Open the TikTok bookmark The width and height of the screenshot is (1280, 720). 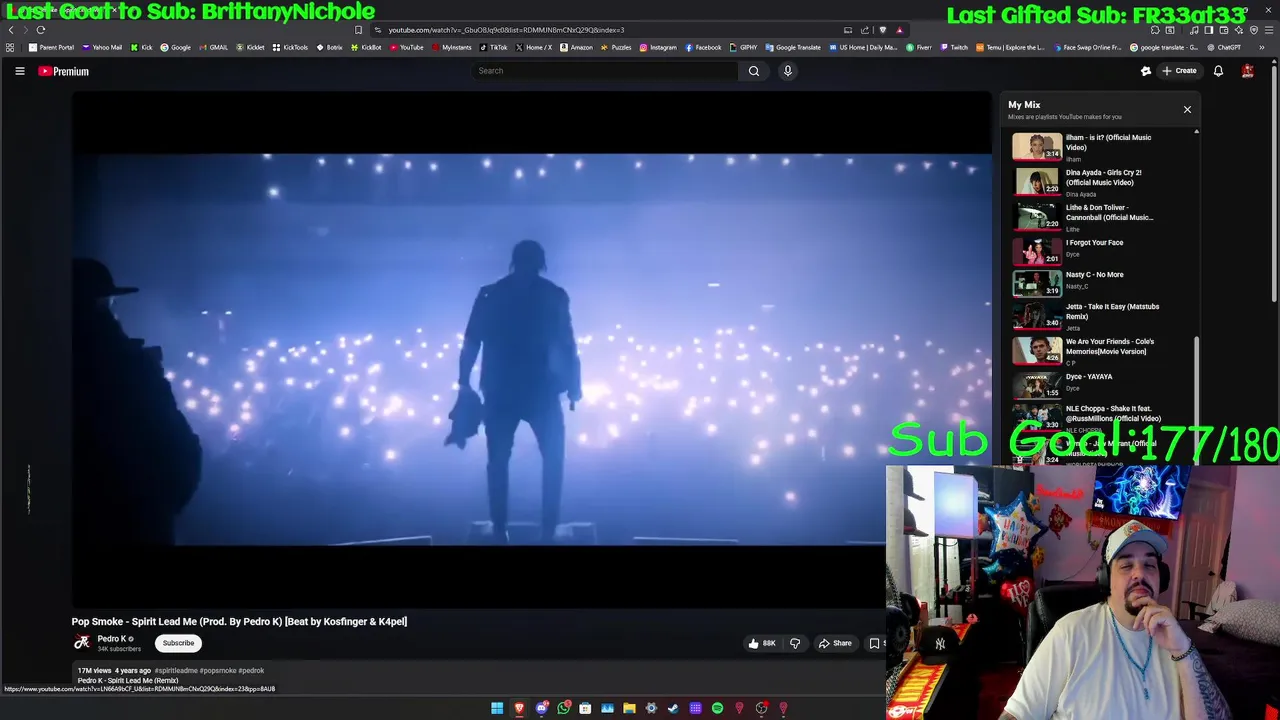pos(493,47)
